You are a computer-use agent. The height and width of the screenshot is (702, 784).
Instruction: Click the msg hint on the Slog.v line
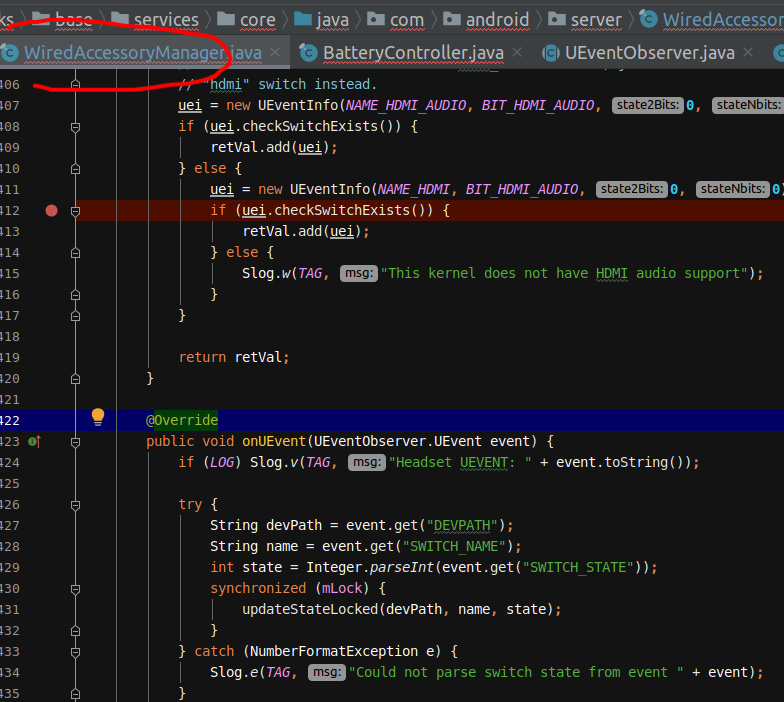point(366,462)
